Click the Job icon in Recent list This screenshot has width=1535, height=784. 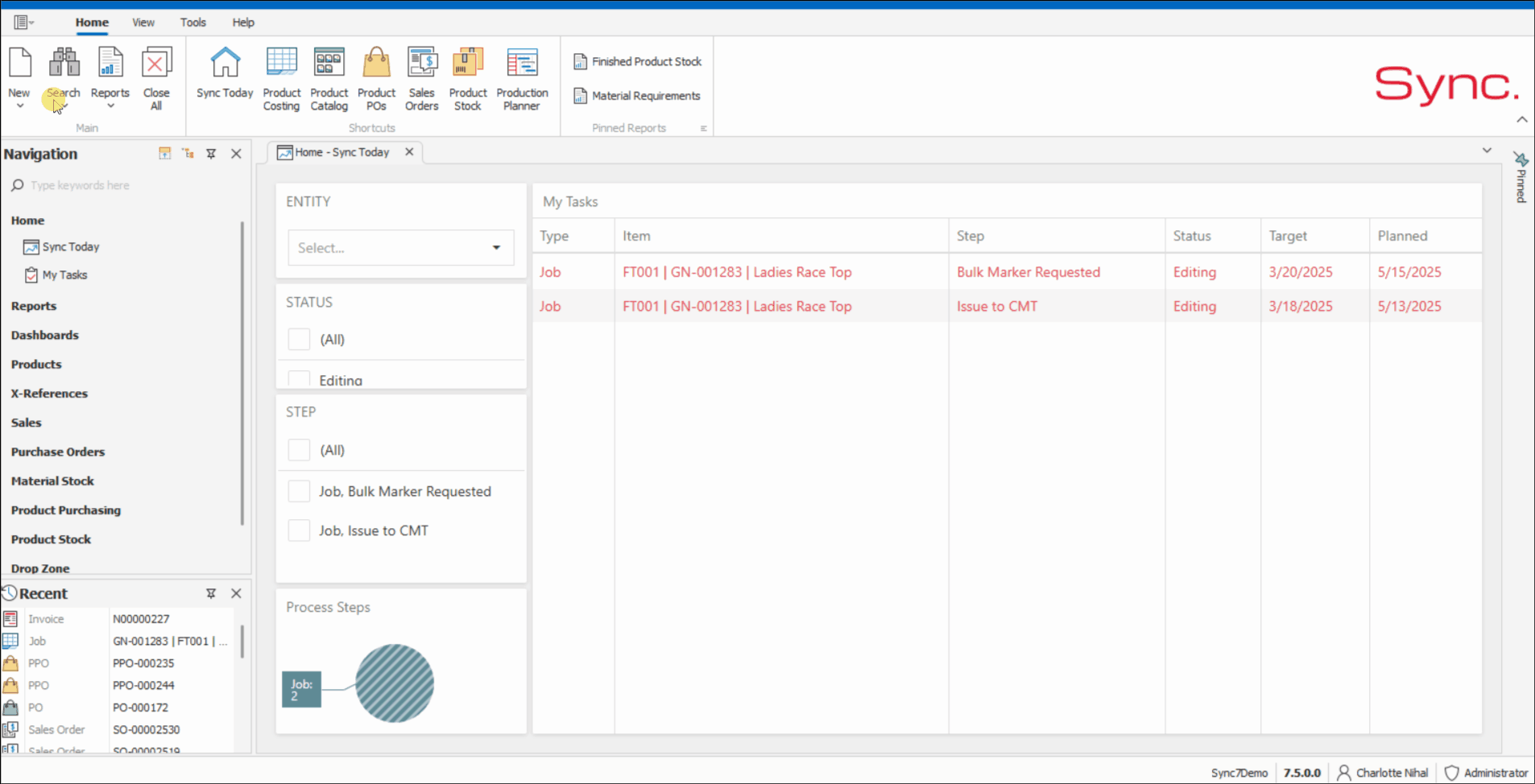point(10,641)
